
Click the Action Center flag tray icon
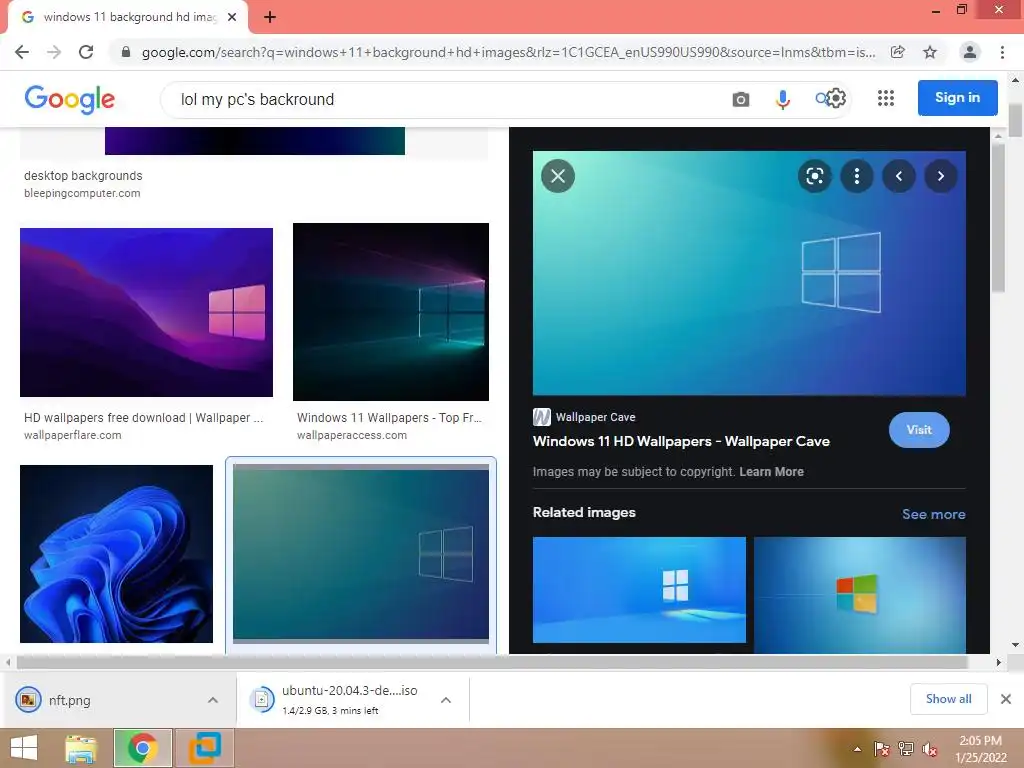[x=881, y=749]
